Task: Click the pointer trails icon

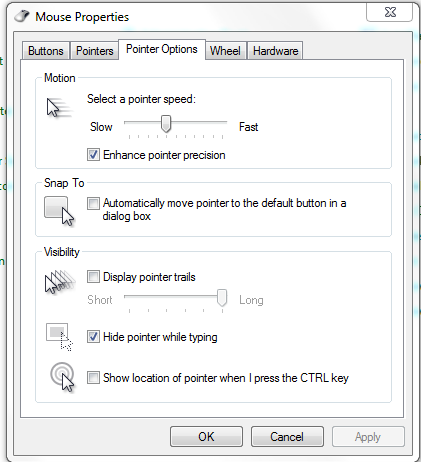Action: coord(60,282)
